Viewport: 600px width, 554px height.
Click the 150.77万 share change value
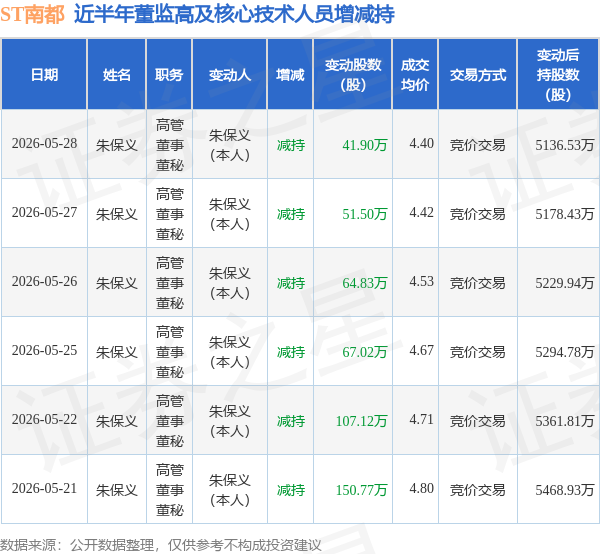click(x=362, y=490)
